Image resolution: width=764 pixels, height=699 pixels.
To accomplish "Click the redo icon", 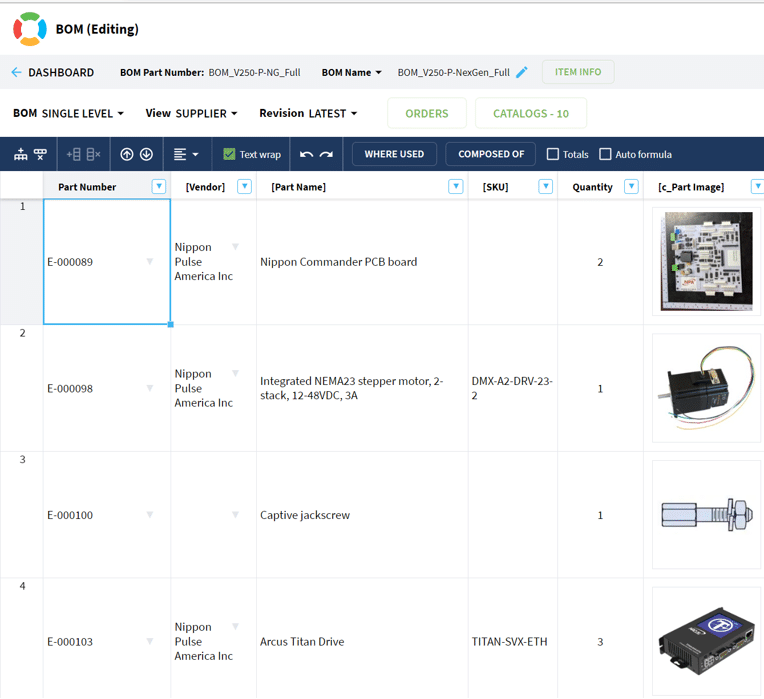I will 326,154.
